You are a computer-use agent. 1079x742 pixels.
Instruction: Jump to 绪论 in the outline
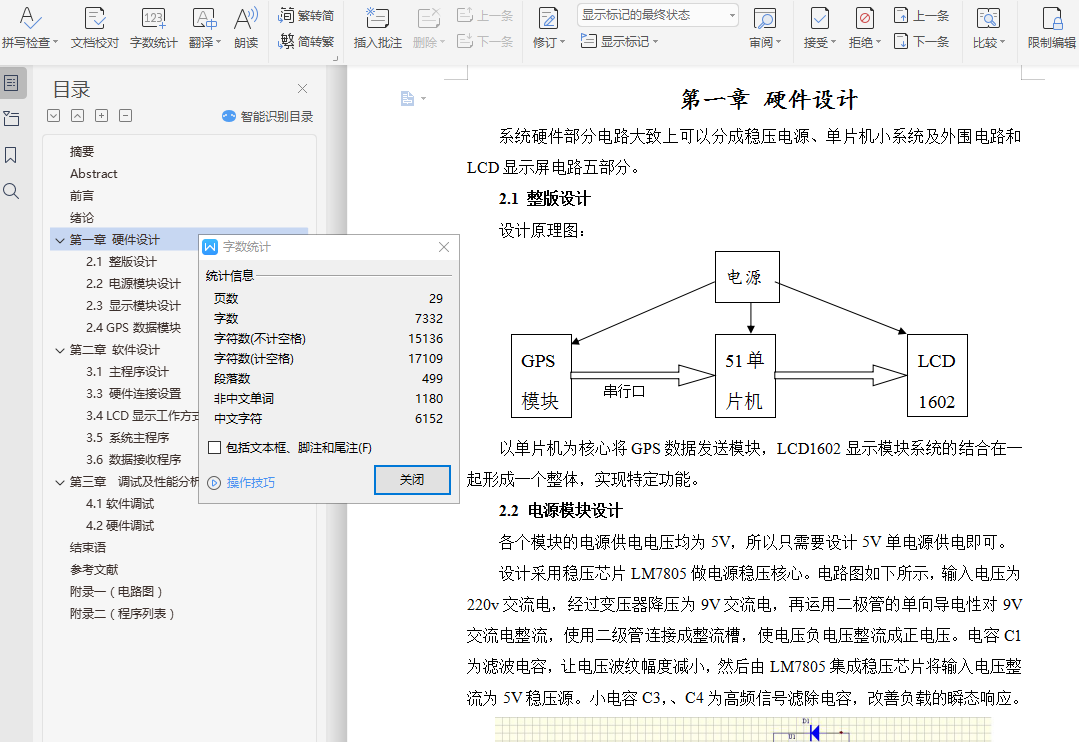click(x=82, y=218)
